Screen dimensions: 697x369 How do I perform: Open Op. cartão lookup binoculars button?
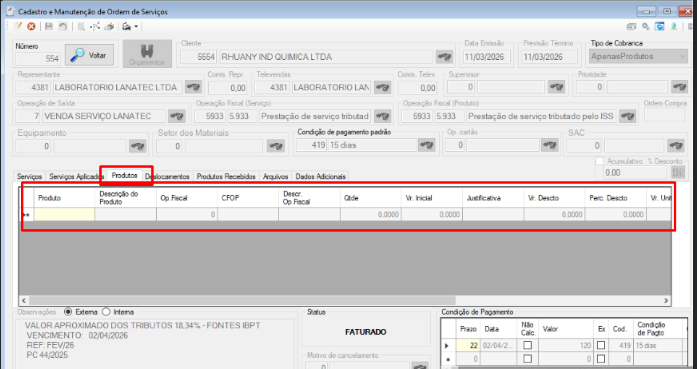point(549,145)
